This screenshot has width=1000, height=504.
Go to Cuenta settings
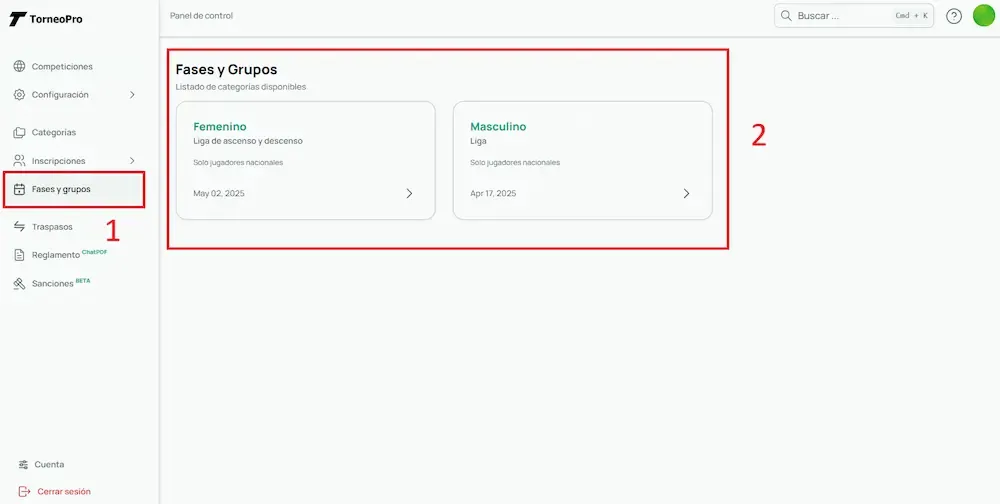click(49, 465)
